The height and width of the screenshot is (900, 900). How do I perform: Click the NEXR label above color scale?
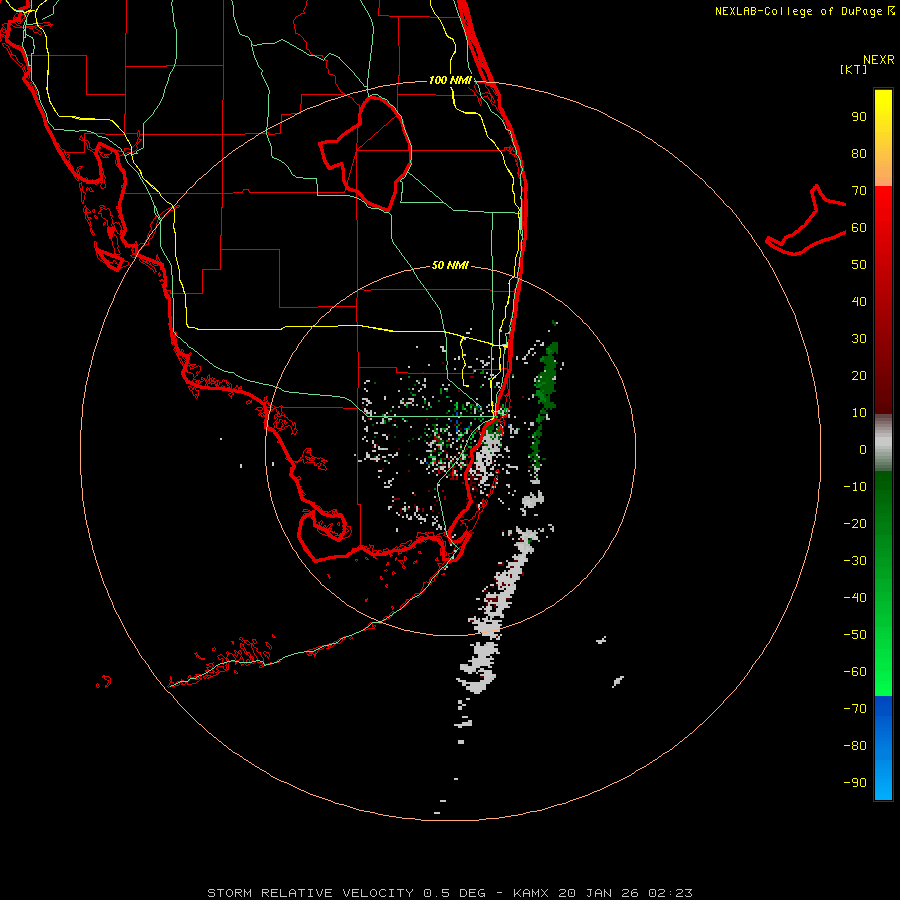click(879, 60)
